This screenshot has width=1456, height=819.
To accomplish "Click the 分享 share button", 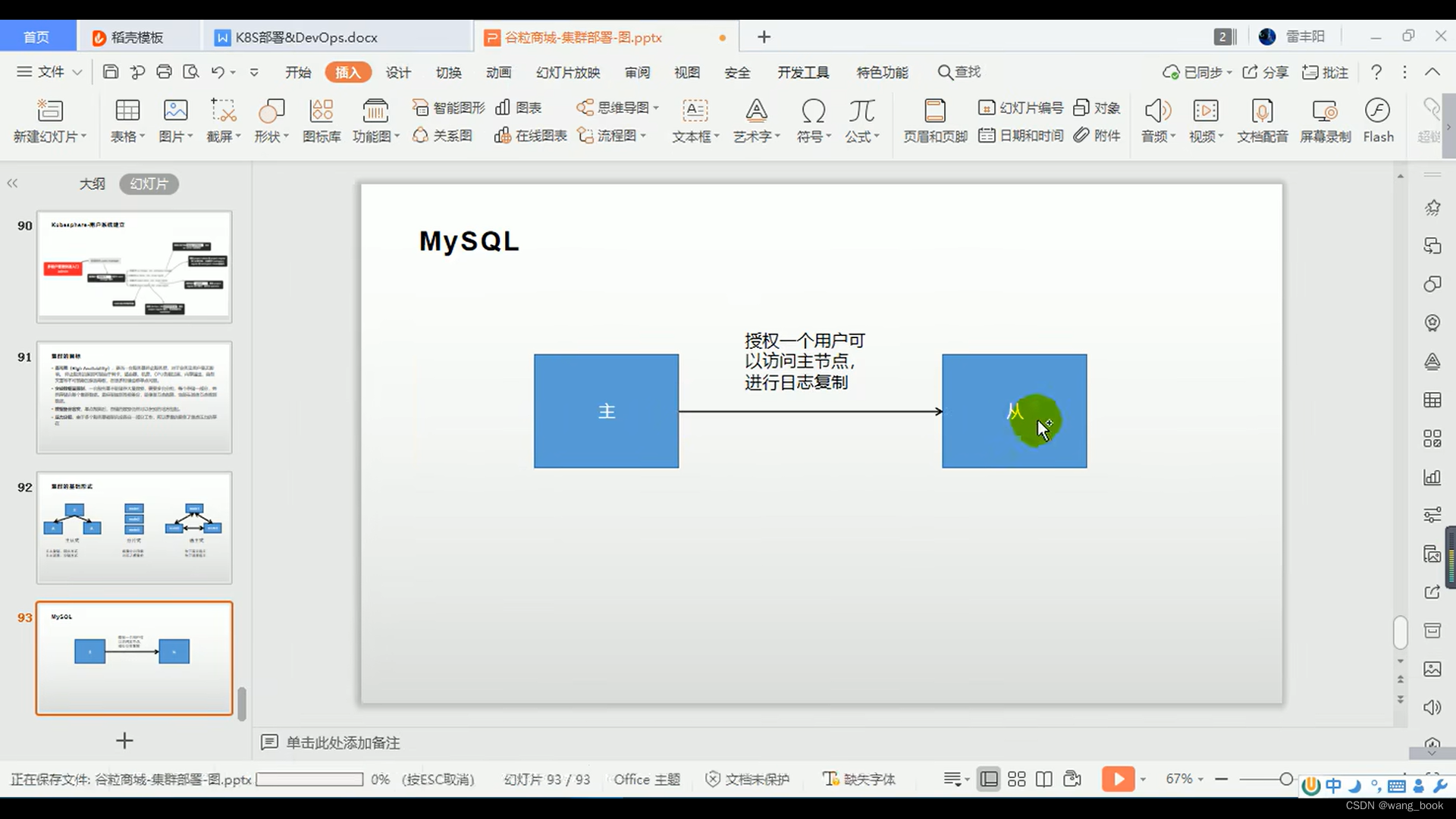I will click(x=1266, y=73).
